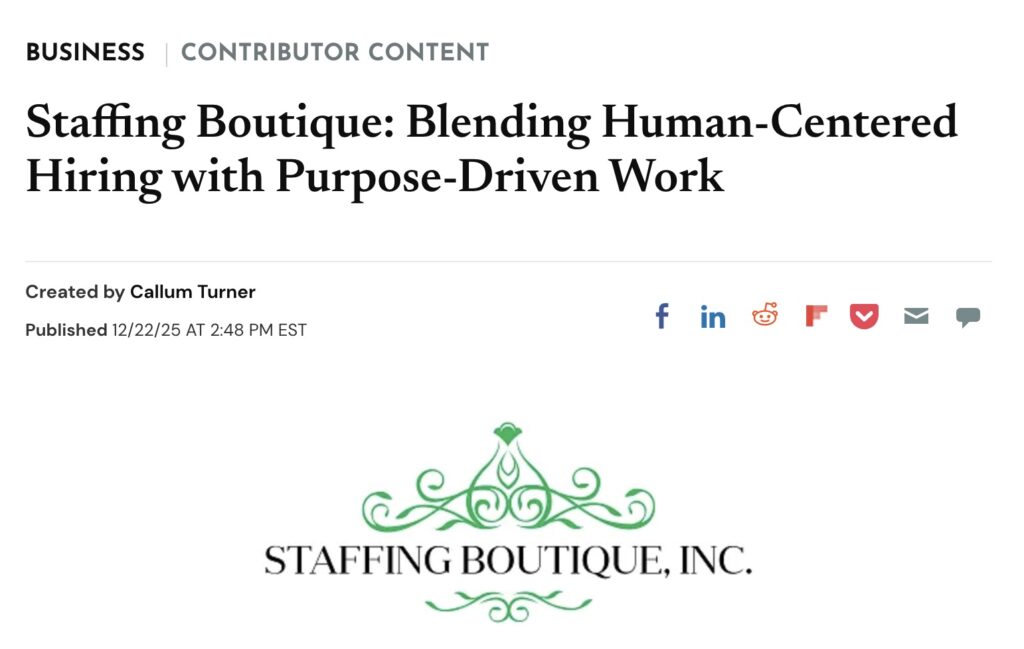The width and height of the screenshot is (1024, 649).
Task: Click the STAFFING BOUTIQUE, INC. logo text
Action: pyautogui.click(x=507, y=560)
